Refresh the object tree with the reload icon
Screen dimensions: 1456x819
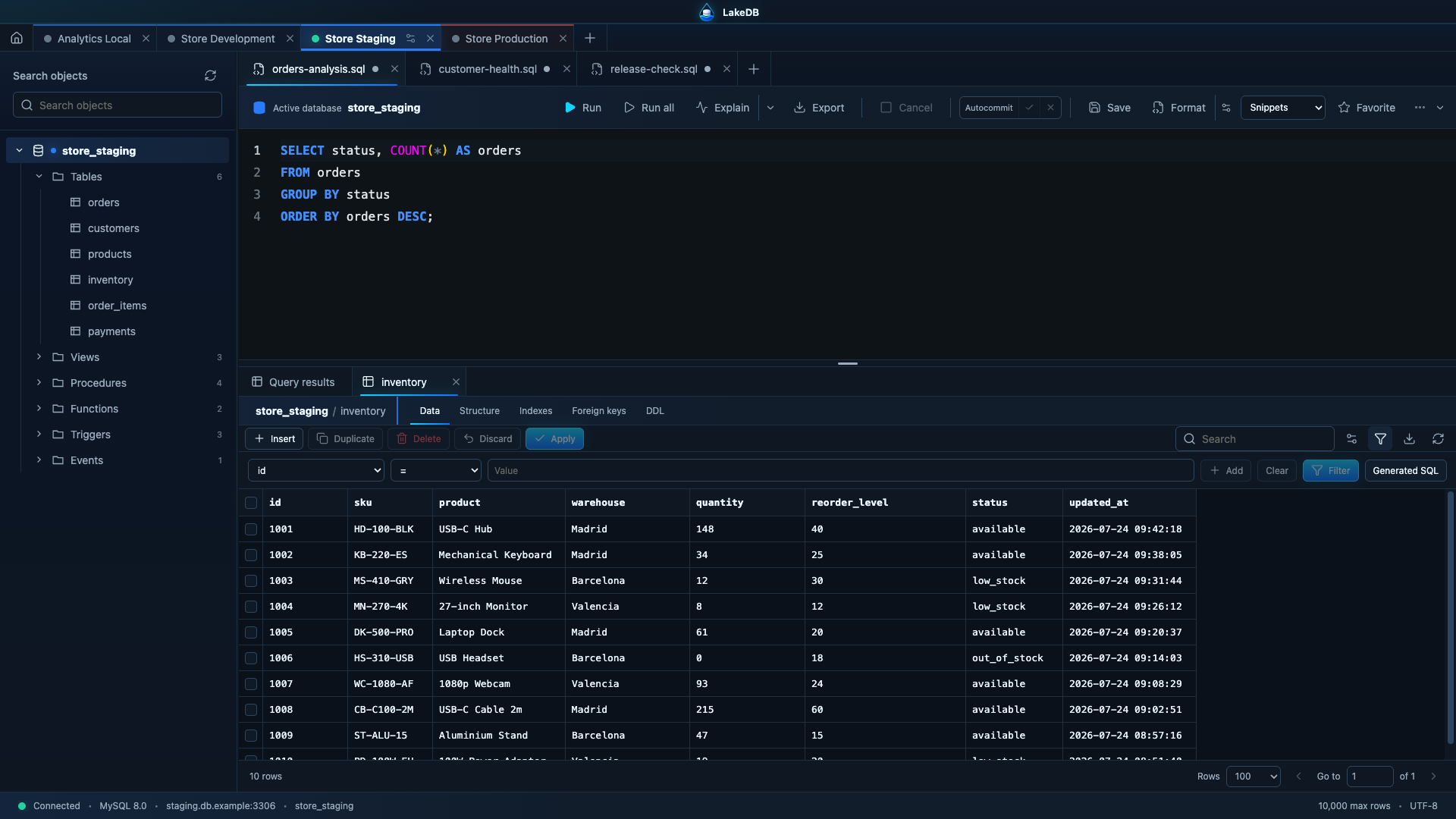pyautogui.click(x=210, y=76)
